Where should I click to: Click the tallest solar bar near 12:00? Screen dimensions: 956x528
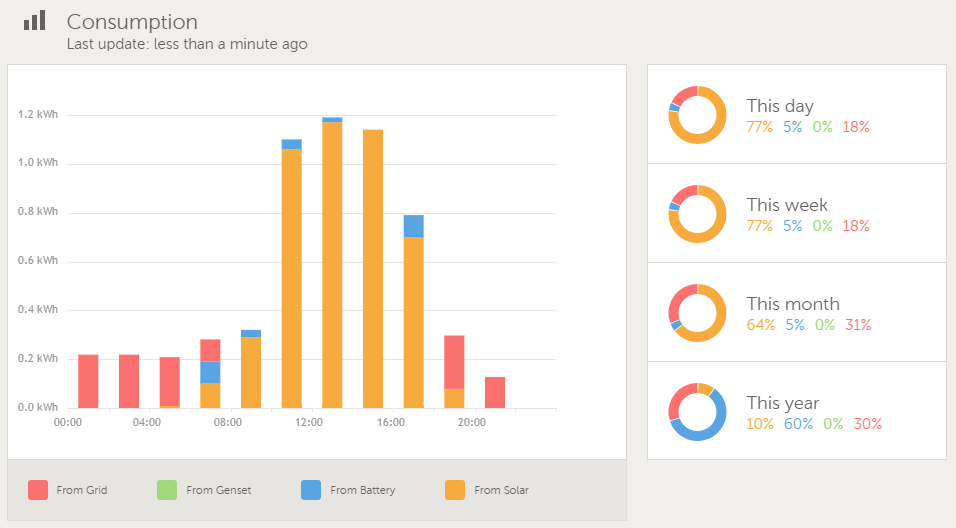tap(332, 265)
